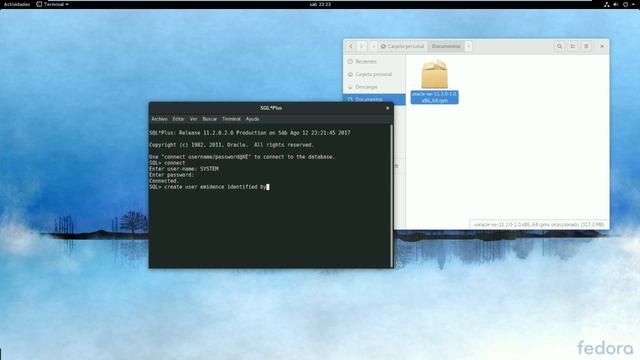Select Carpeta personal in Files sidebar
Viewport: 640px width, 360px height.
point(374,74)
